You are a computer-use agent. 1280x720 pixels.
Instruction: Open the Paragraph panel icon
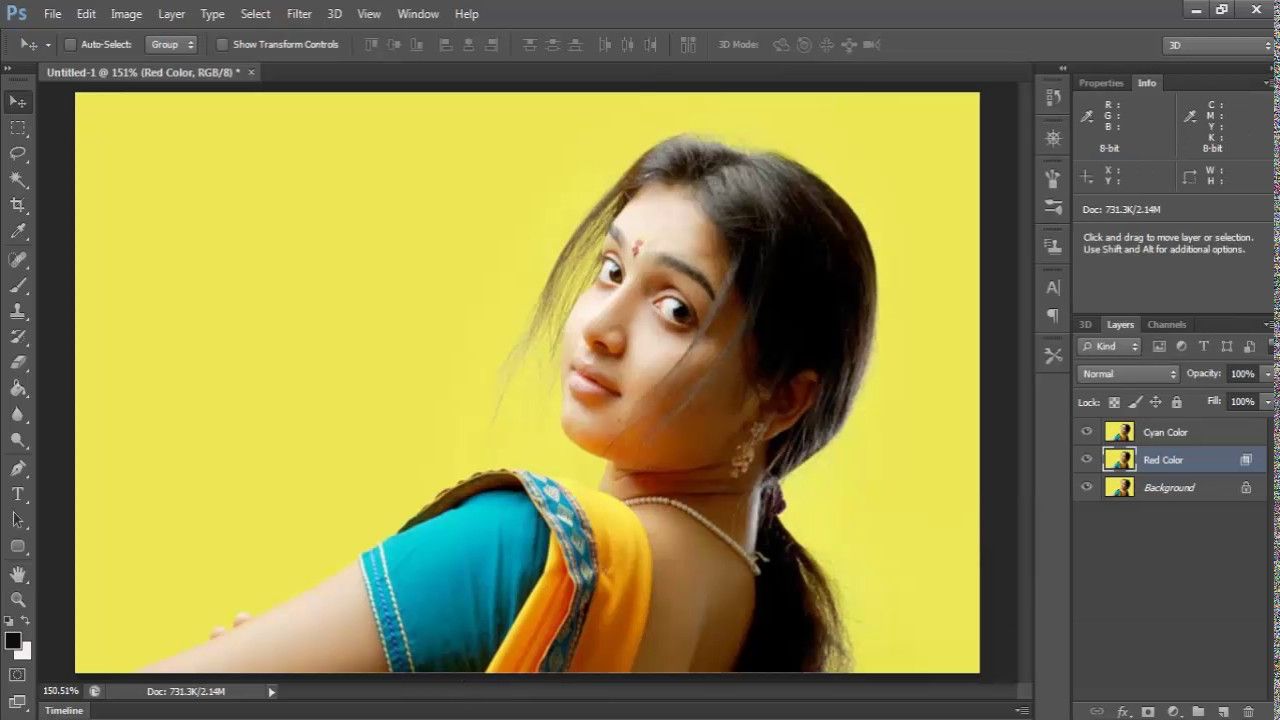[1053, 316]
